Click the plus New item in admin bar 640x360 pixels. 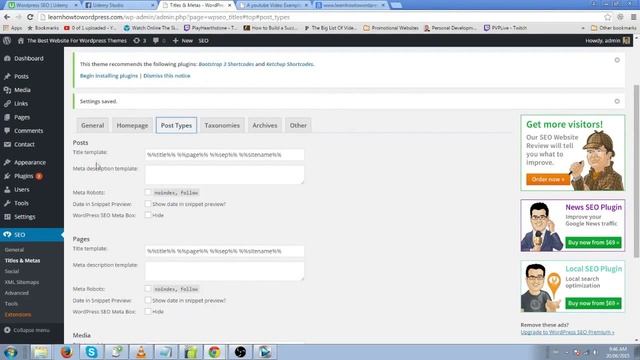(x=182, y=40)
